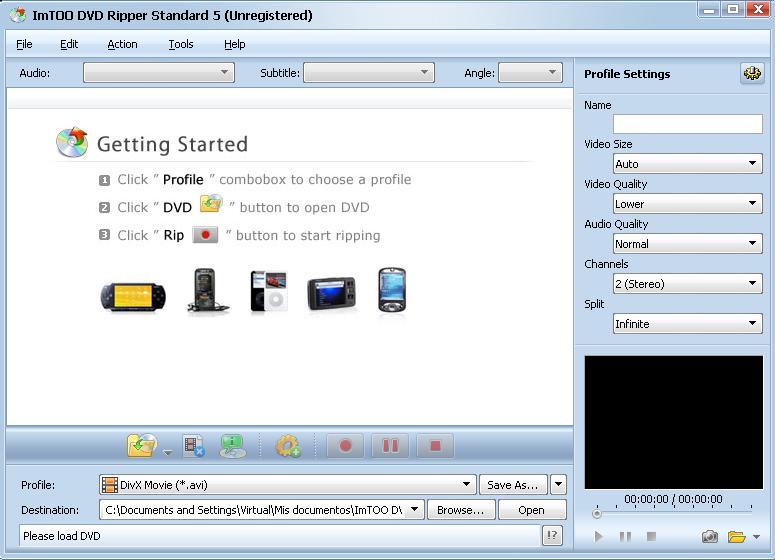Click the Pause ripping toolbar button
775x560 pixels.
pos(390,446)
